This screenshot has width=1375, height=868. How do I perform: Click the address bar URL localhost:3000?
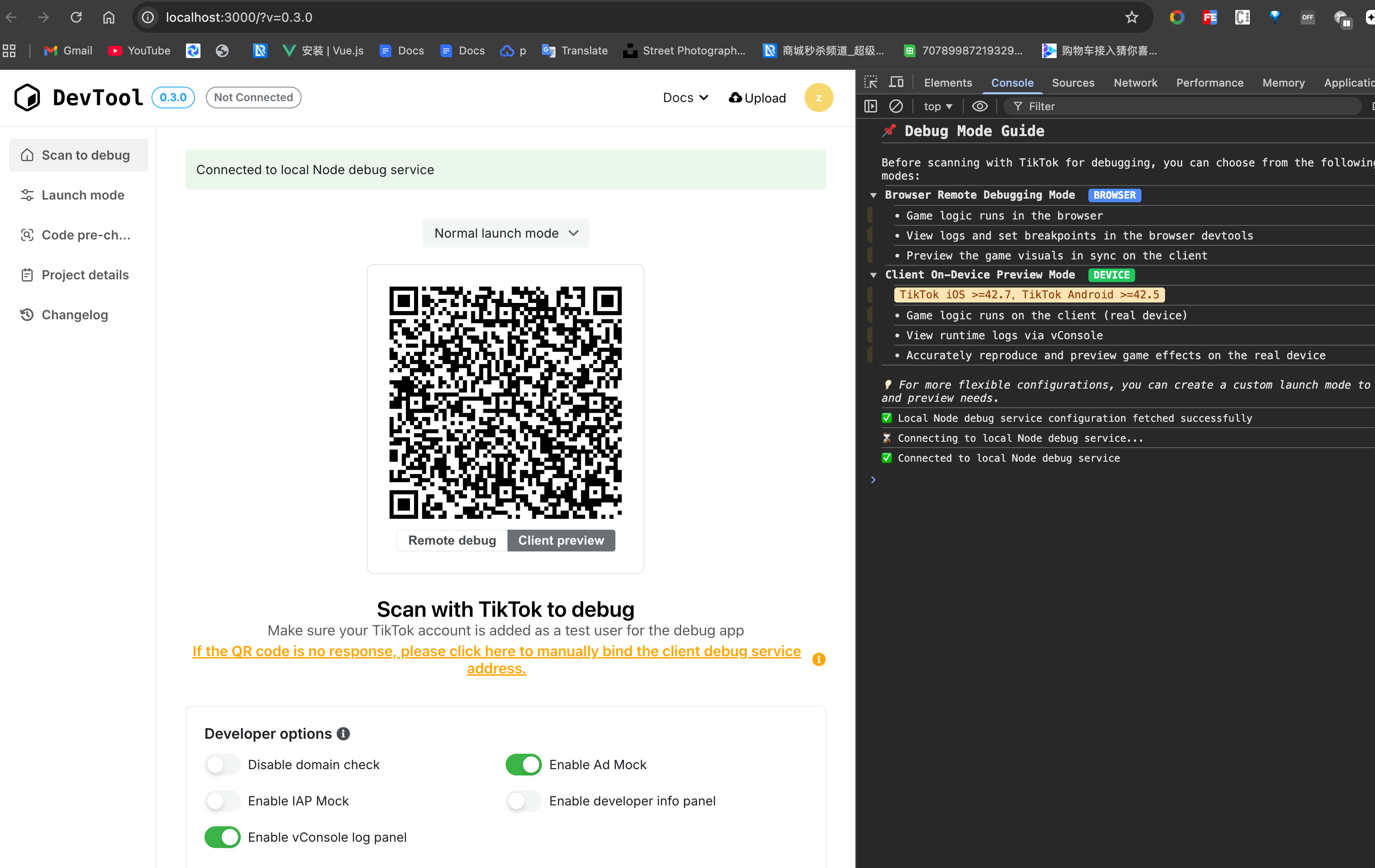click(x=239, y=17)
